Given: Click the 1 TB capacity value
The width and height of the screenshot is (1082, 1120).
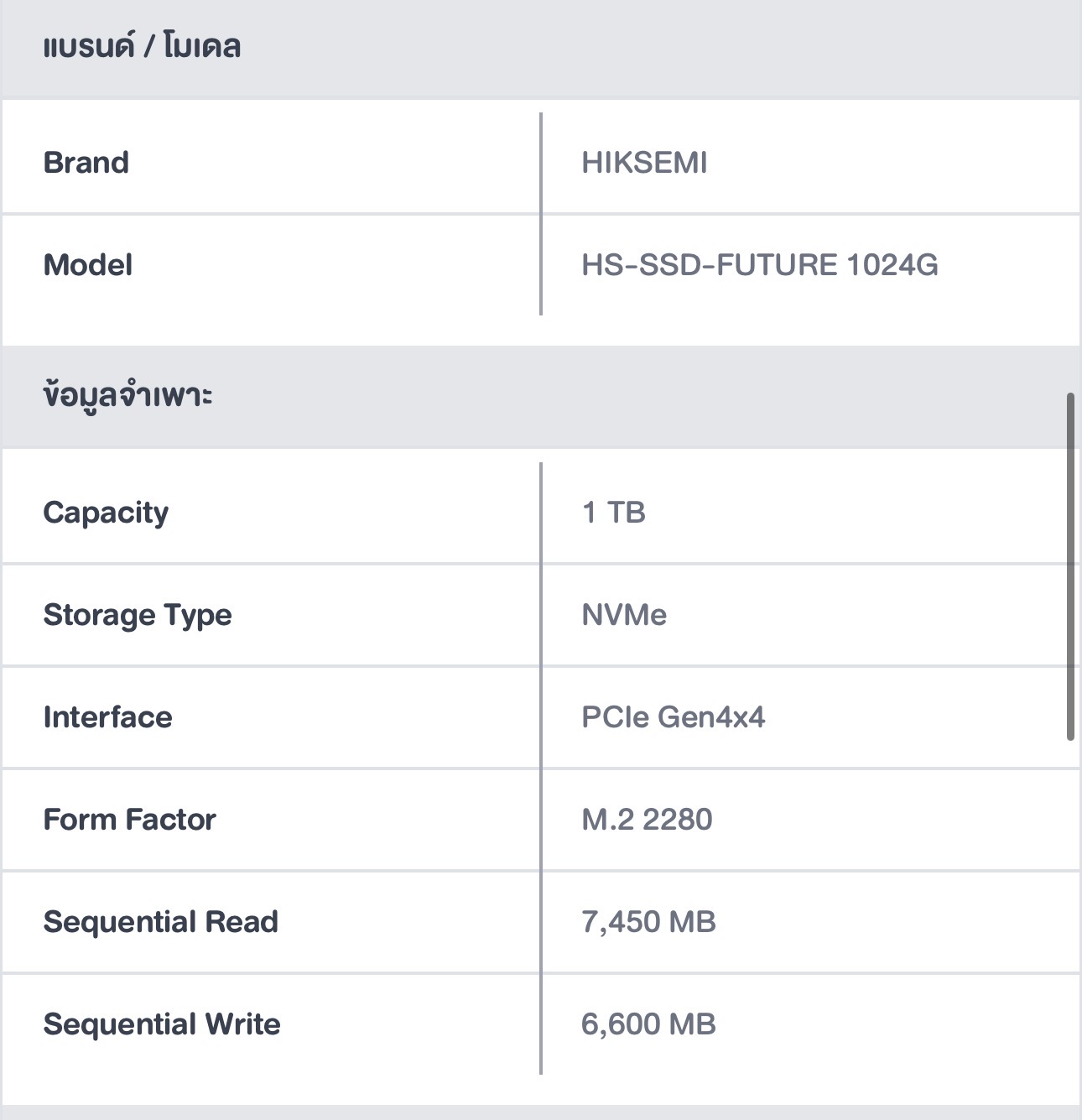Looking at the screenshot, I should [x=613, y=513].
